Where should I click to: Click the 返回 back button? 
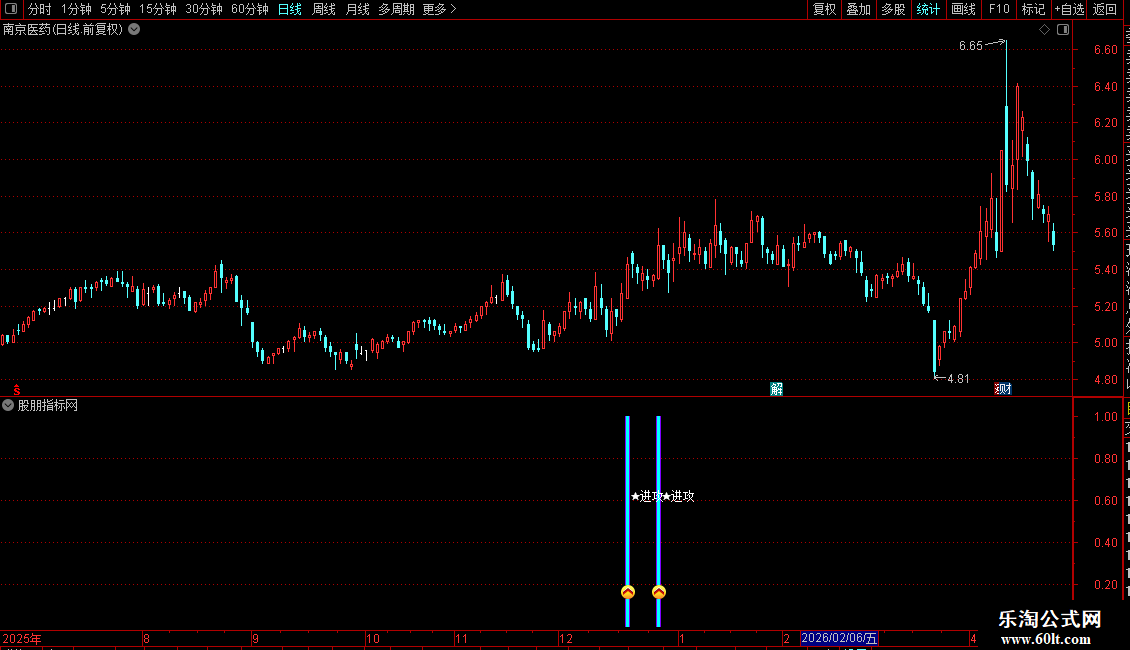click(1104, 9)
